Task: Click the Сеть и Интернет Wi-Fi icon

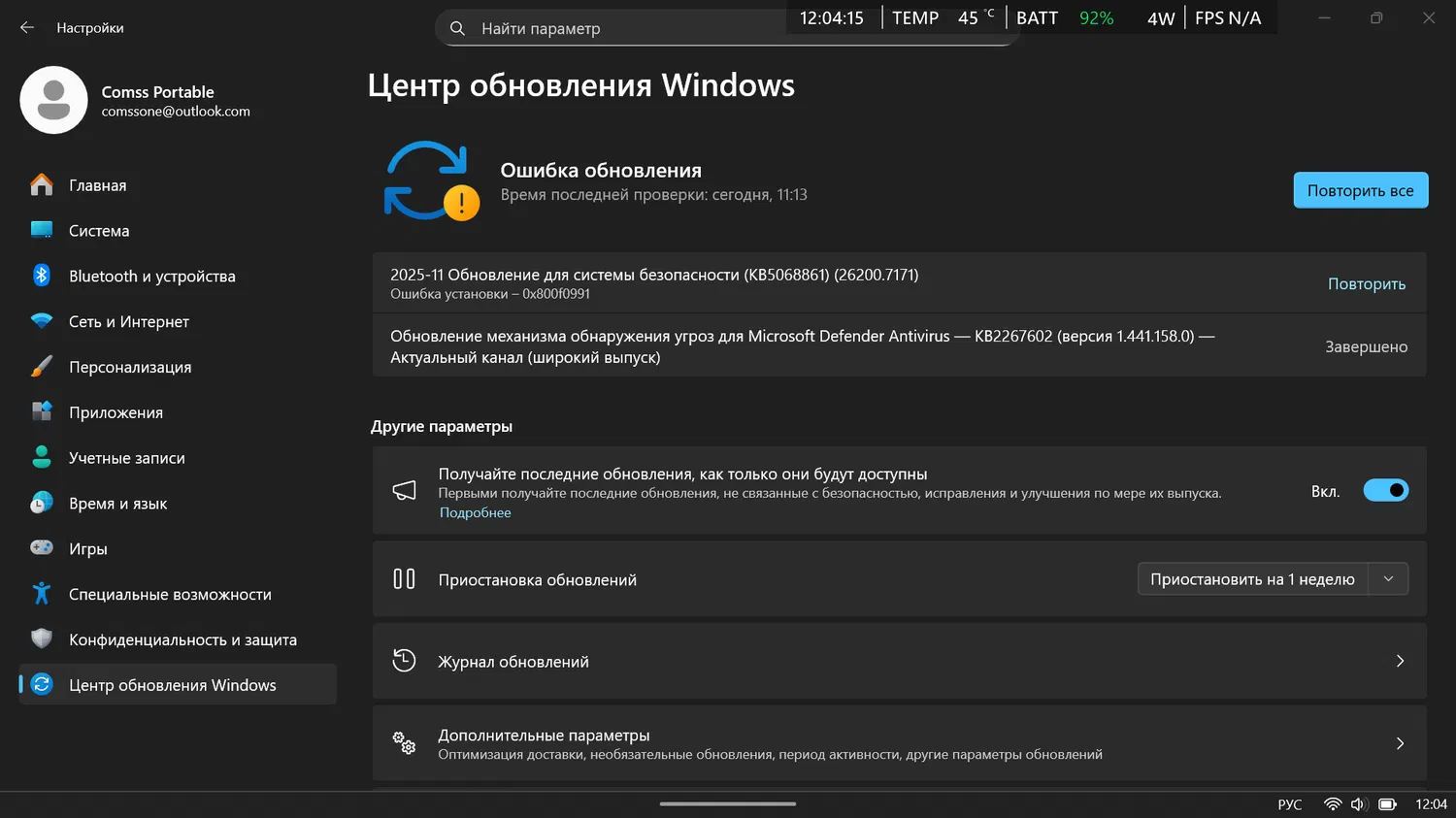Action: (x=42, y=321)
